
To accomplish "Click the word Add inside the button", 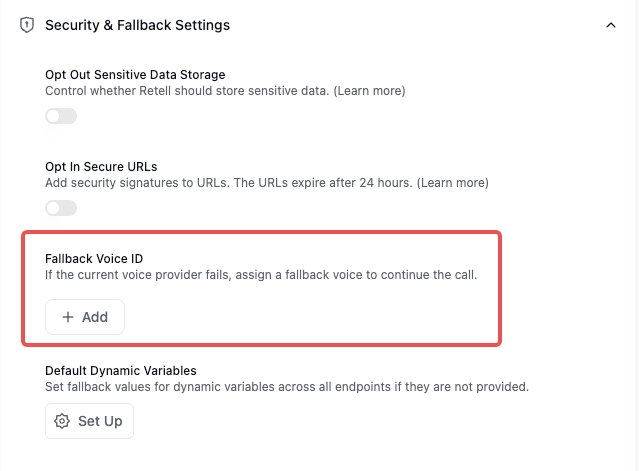I will (95, 317).
